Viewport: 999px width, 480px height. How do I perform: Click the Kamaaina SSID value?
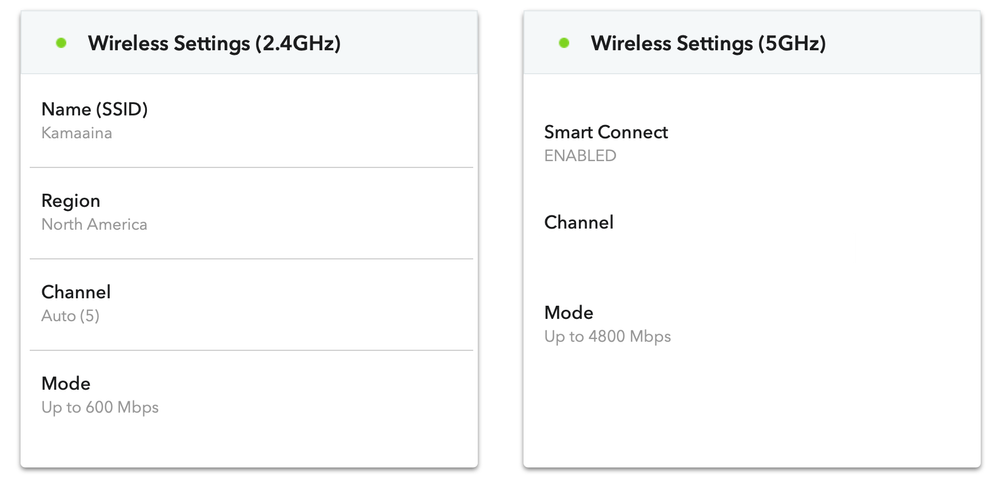point(76,132)
